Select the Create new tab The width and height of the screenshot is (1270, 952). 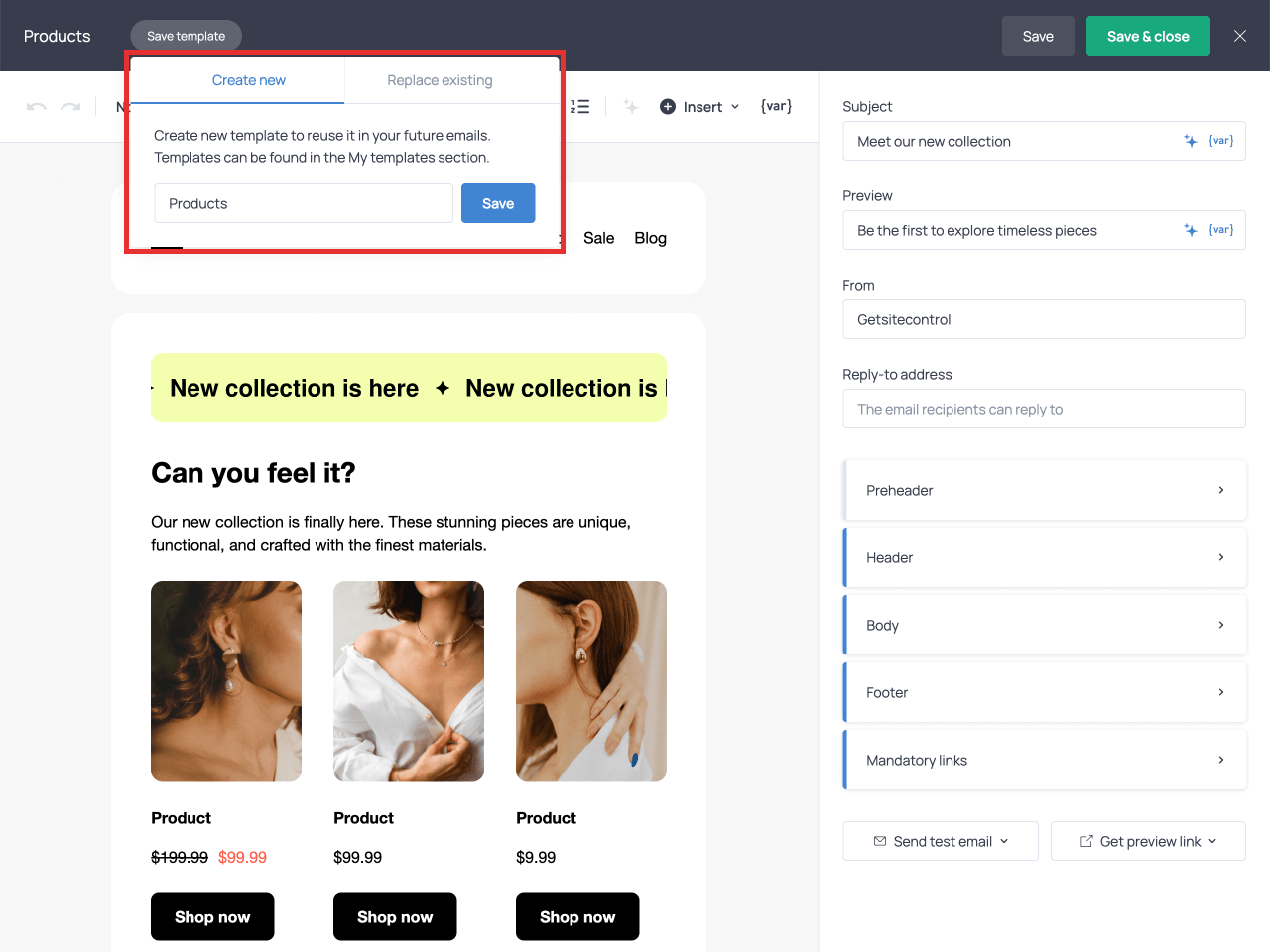click(248, 80)
